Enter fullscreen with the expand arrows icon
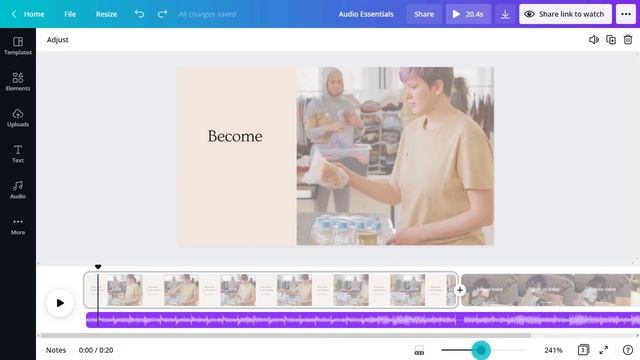Viewport: 640px width, 360px height. [603, 350]
